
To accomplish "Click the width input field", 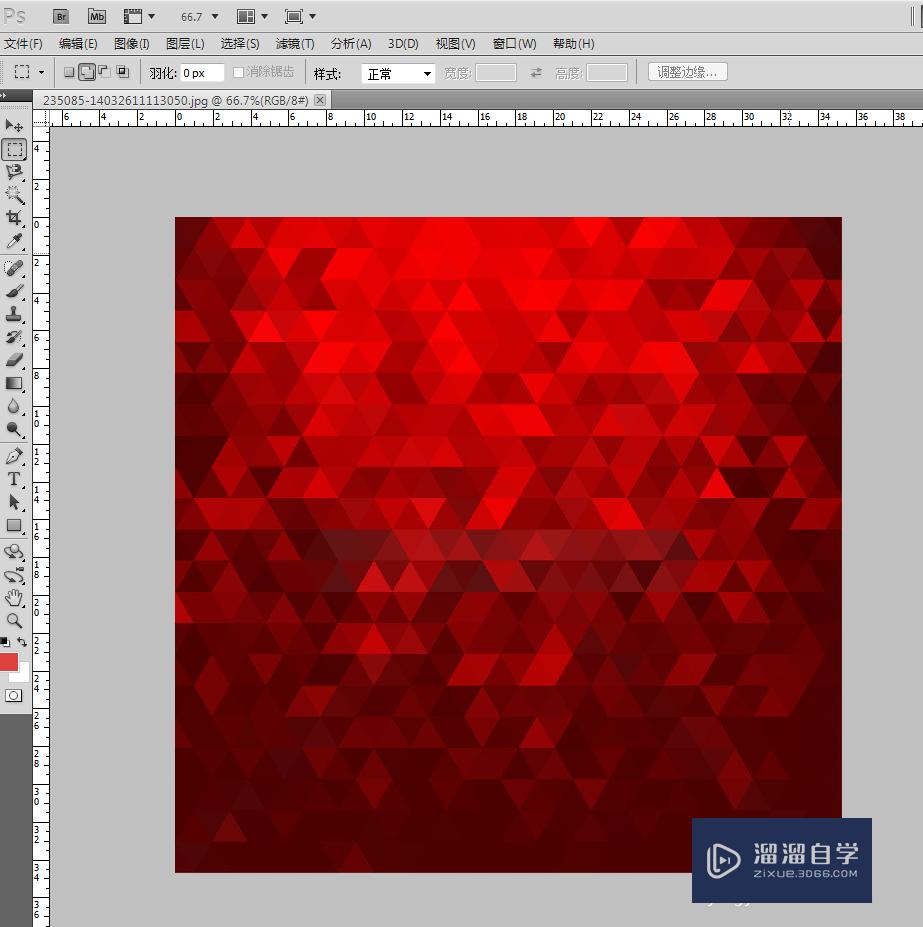I will [x=496, y=73].
